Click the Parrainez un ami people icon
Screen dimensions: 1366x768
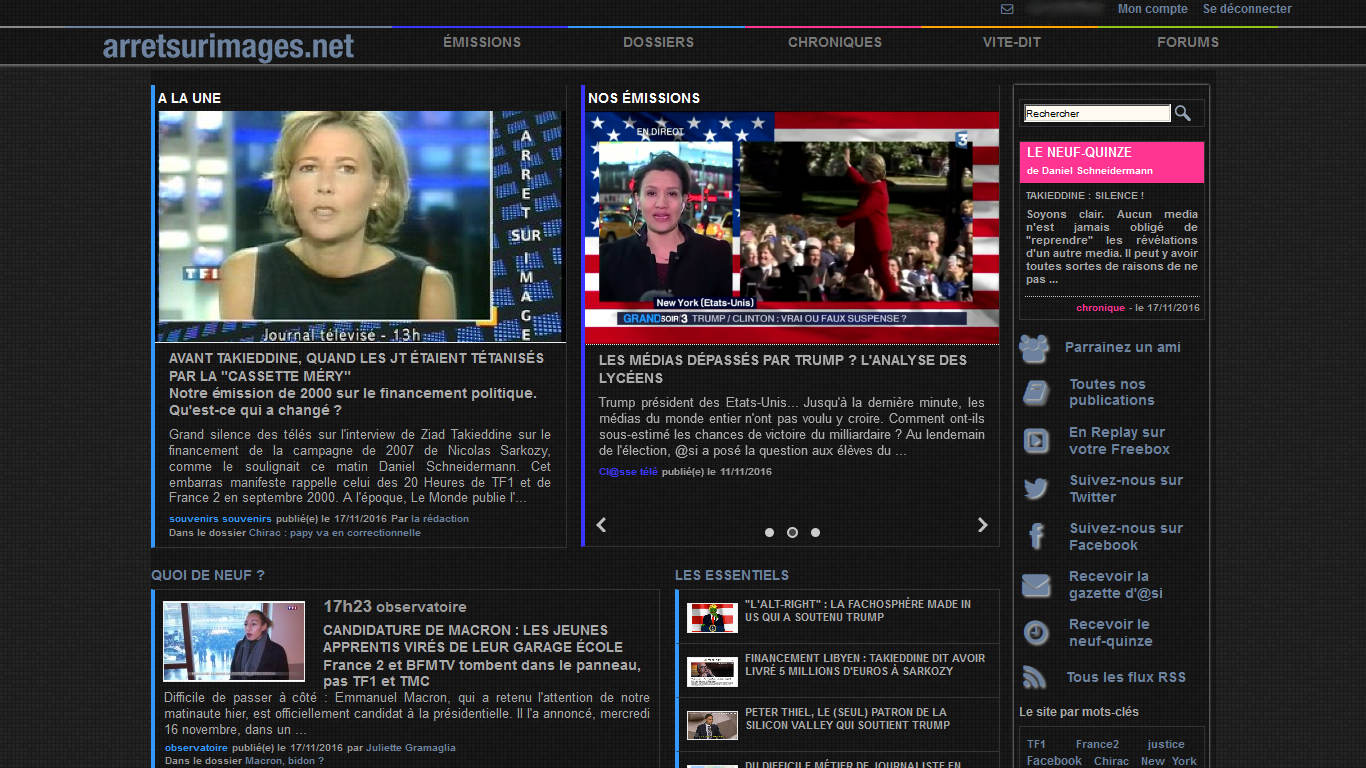pos(1034,348)
